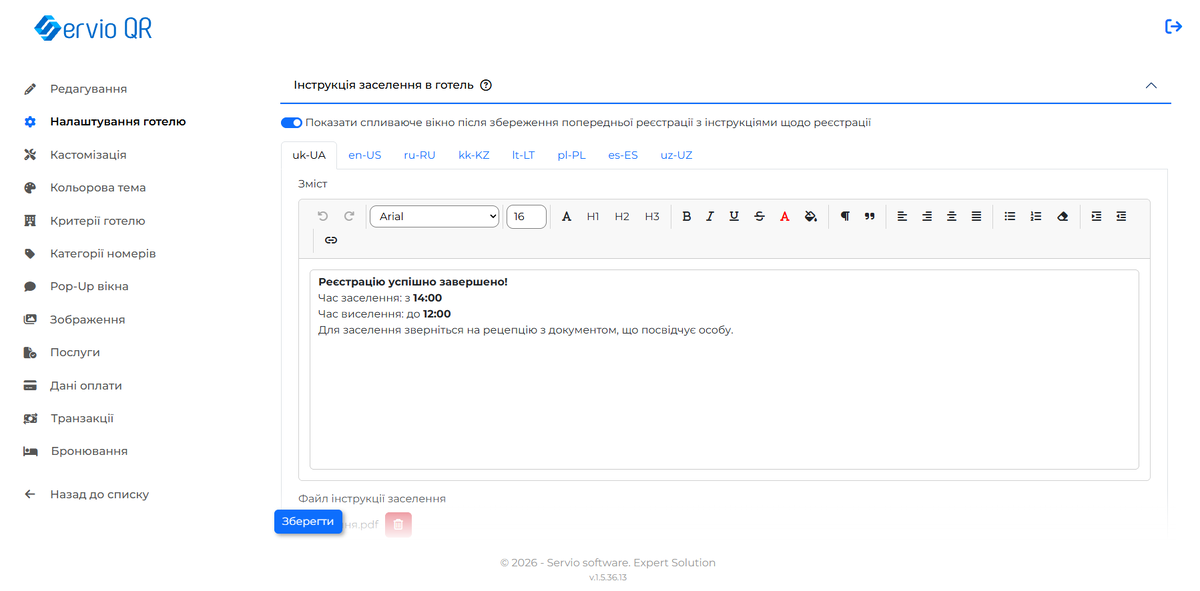Click the Зберегти save button
This screenshot has height=591, width=1200.
pyautogui.click(x=308, y=521)
